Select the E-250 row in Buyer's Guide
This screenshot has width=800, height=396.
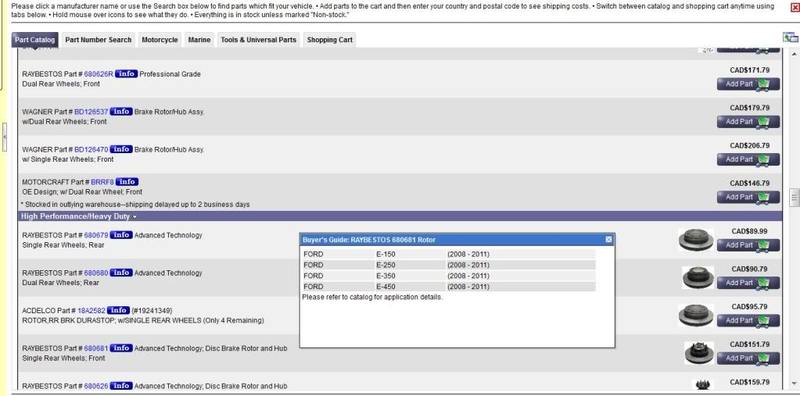coord(448,265)
